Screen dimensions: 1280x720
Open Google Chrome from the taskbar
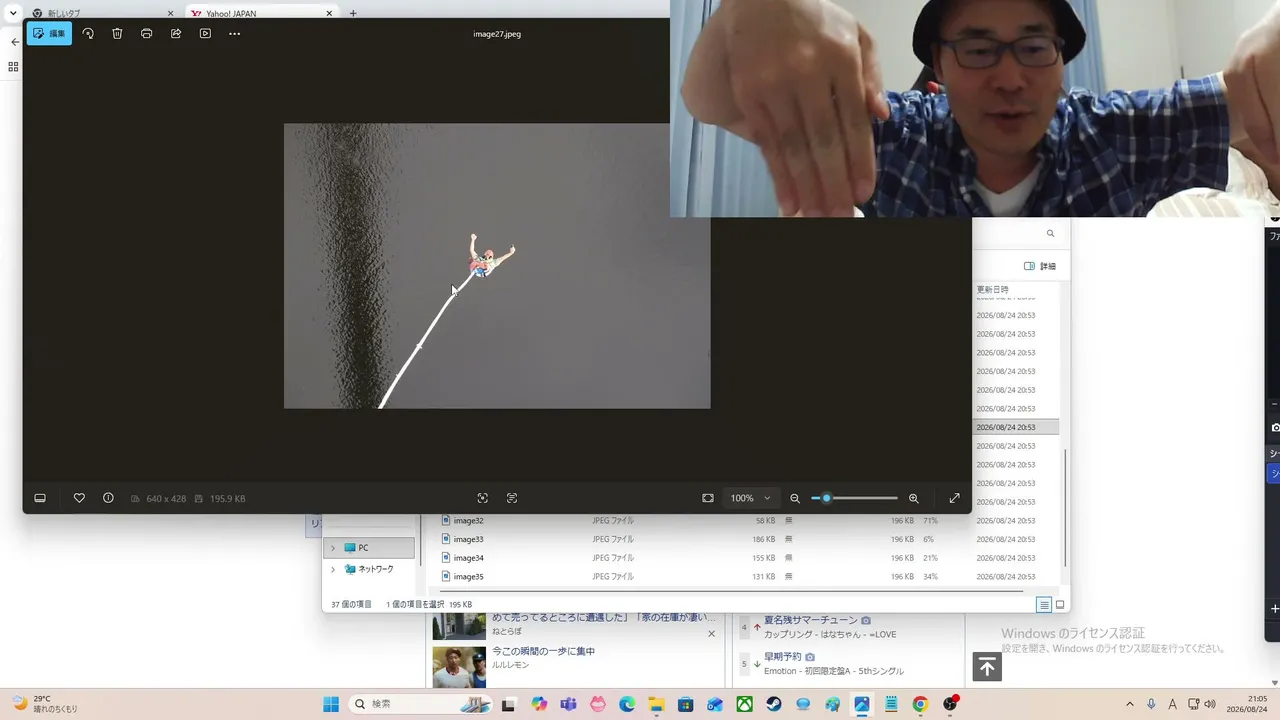pyautogui.click(x=920, y=704)
